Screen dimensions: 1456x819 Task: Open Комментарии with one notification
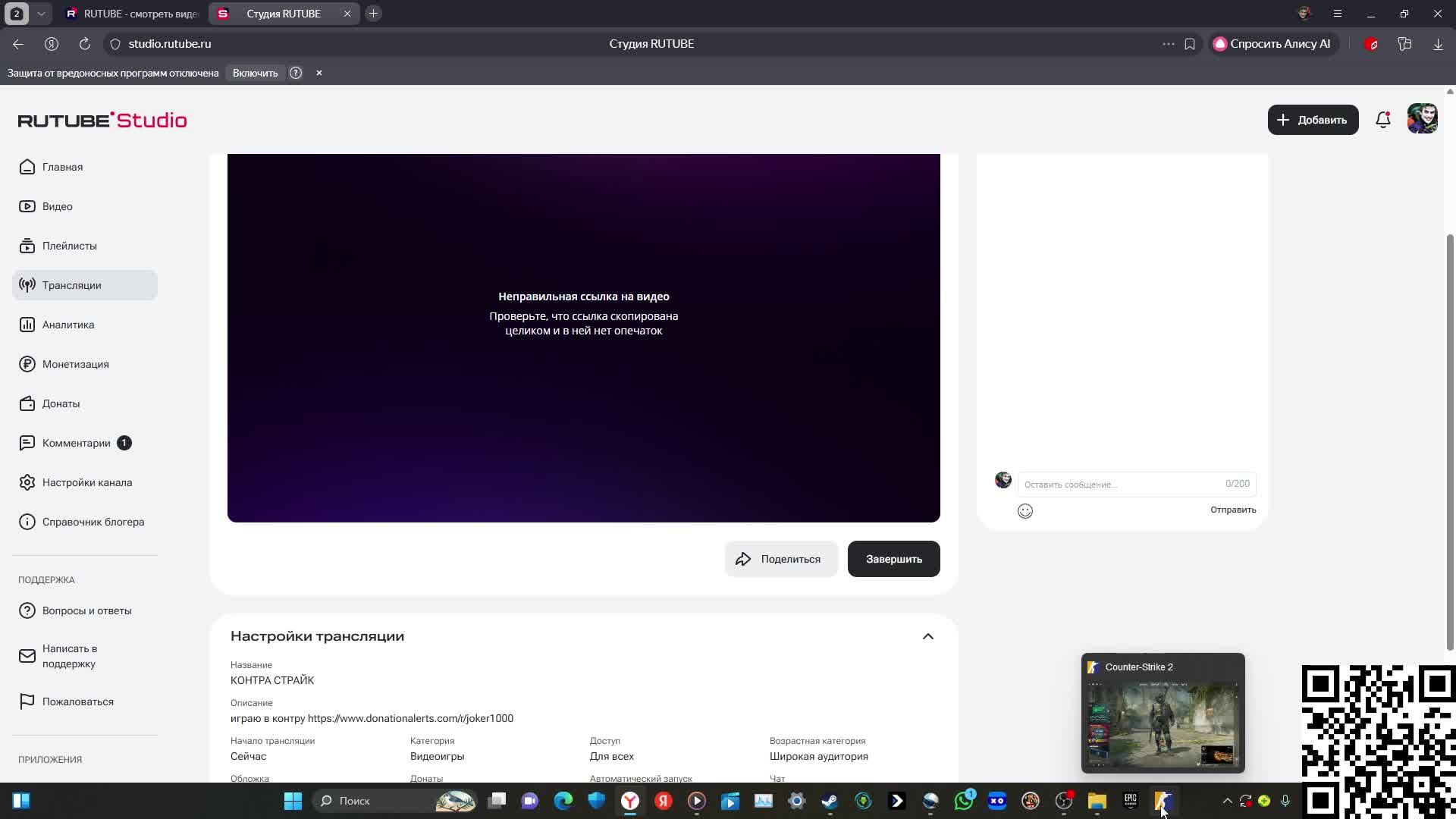(76, 443)
